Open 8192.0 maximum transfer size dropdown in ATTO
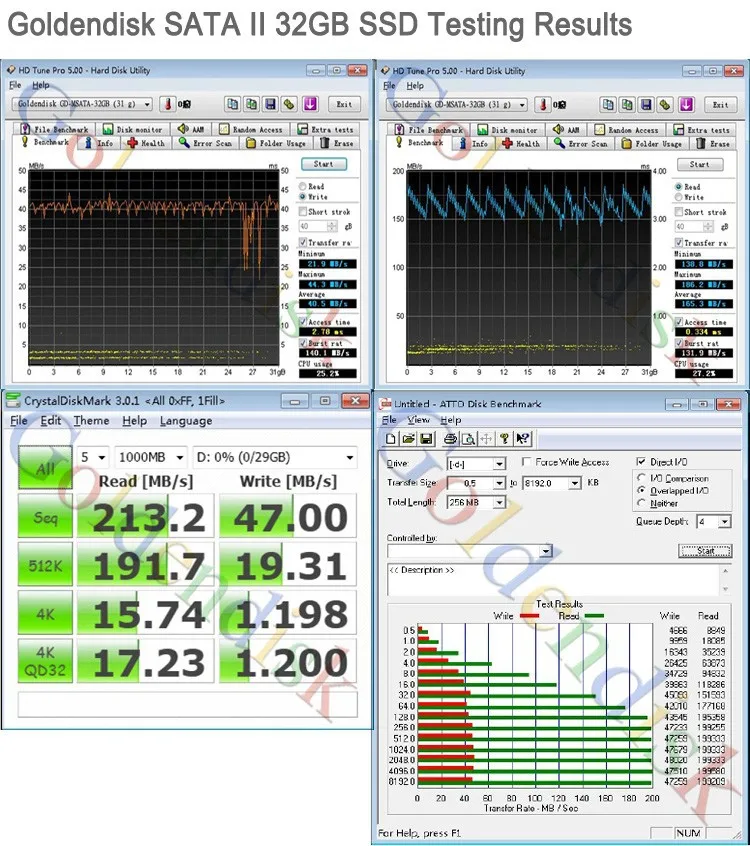 [575, 483]
